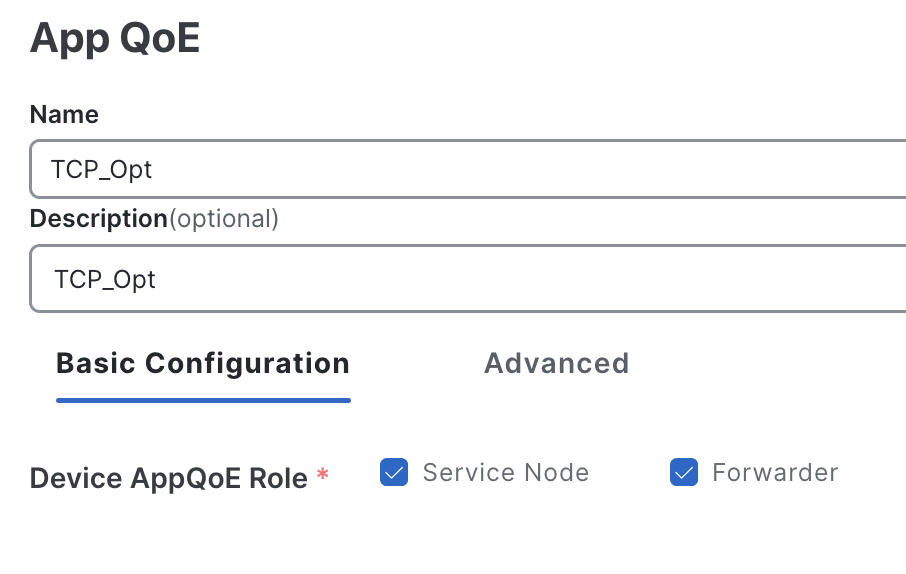Click the TCP_Opt text in Description field
906x574 pixels.
tap(105, 279)
